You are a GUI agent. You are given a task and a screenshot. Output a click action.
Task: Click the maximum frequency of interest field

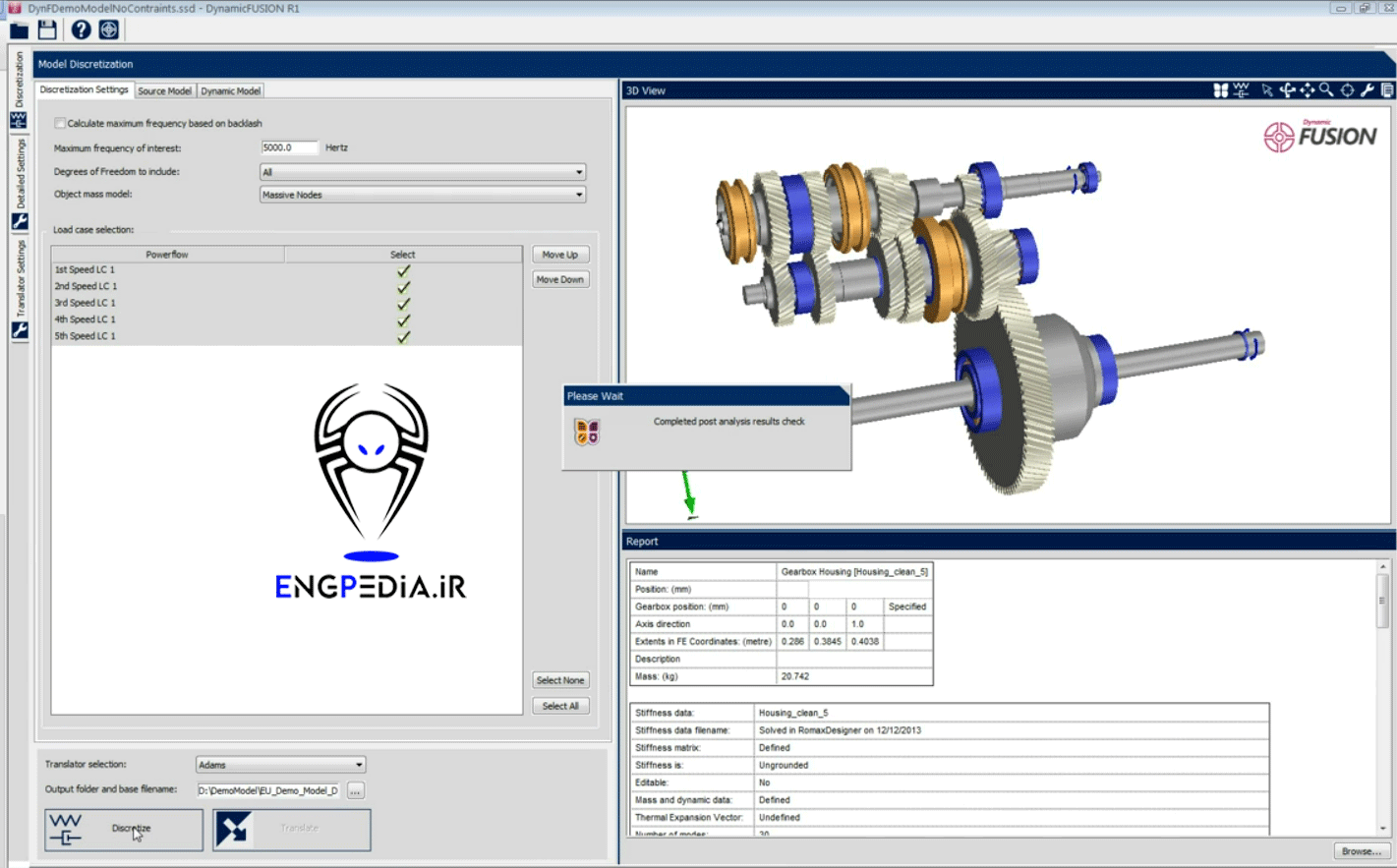coord(289,147)
